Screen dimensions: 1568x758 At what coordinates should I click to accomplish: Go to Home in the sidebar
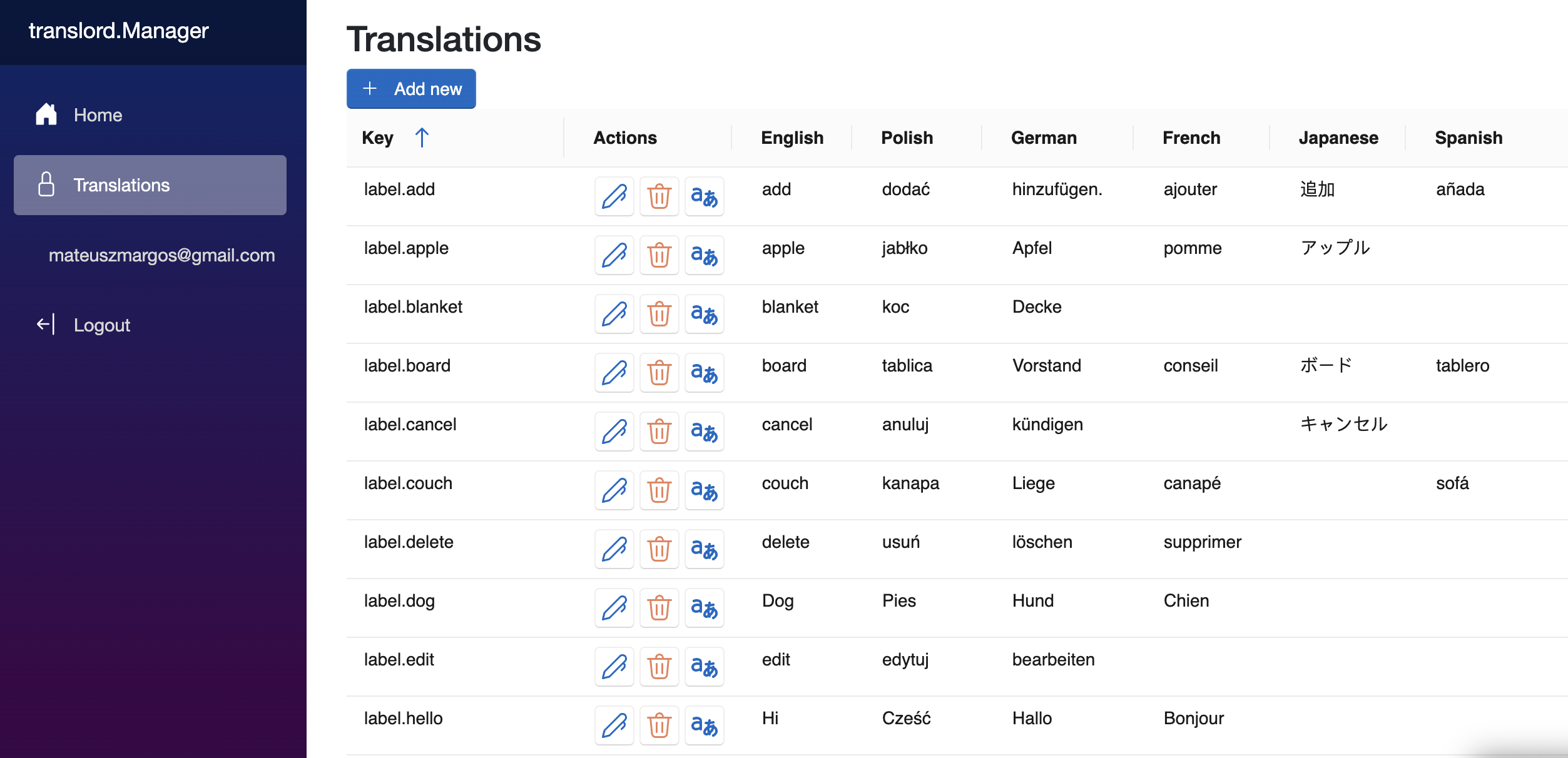(98, 115)
